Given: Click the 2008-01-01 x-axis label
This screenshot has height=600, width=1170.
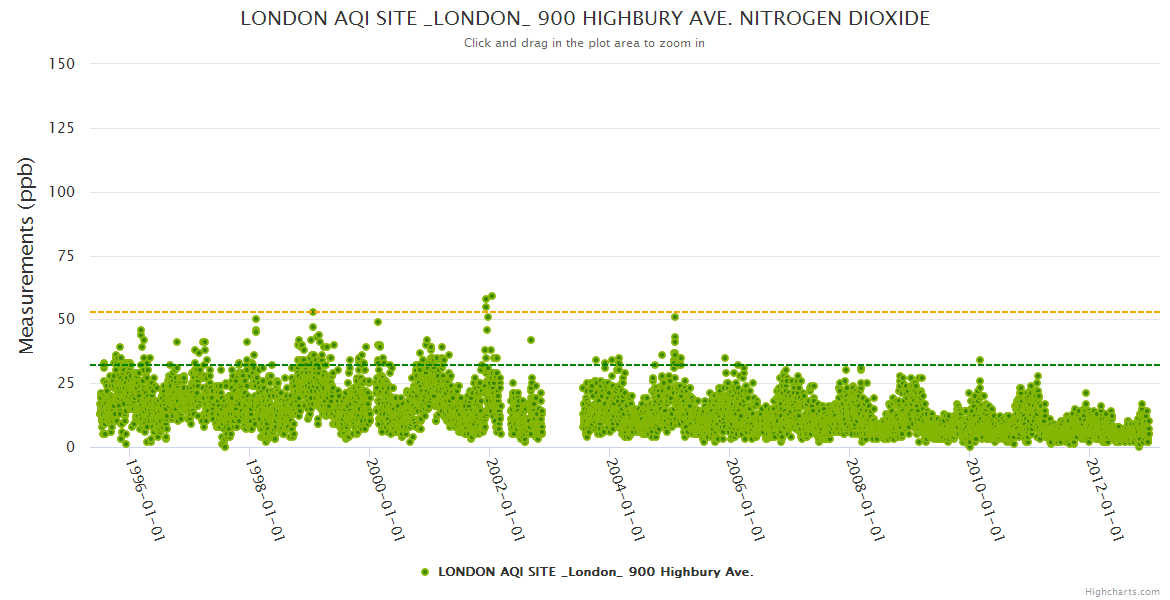Looking at the screenshot, I should tap(864, 499).
